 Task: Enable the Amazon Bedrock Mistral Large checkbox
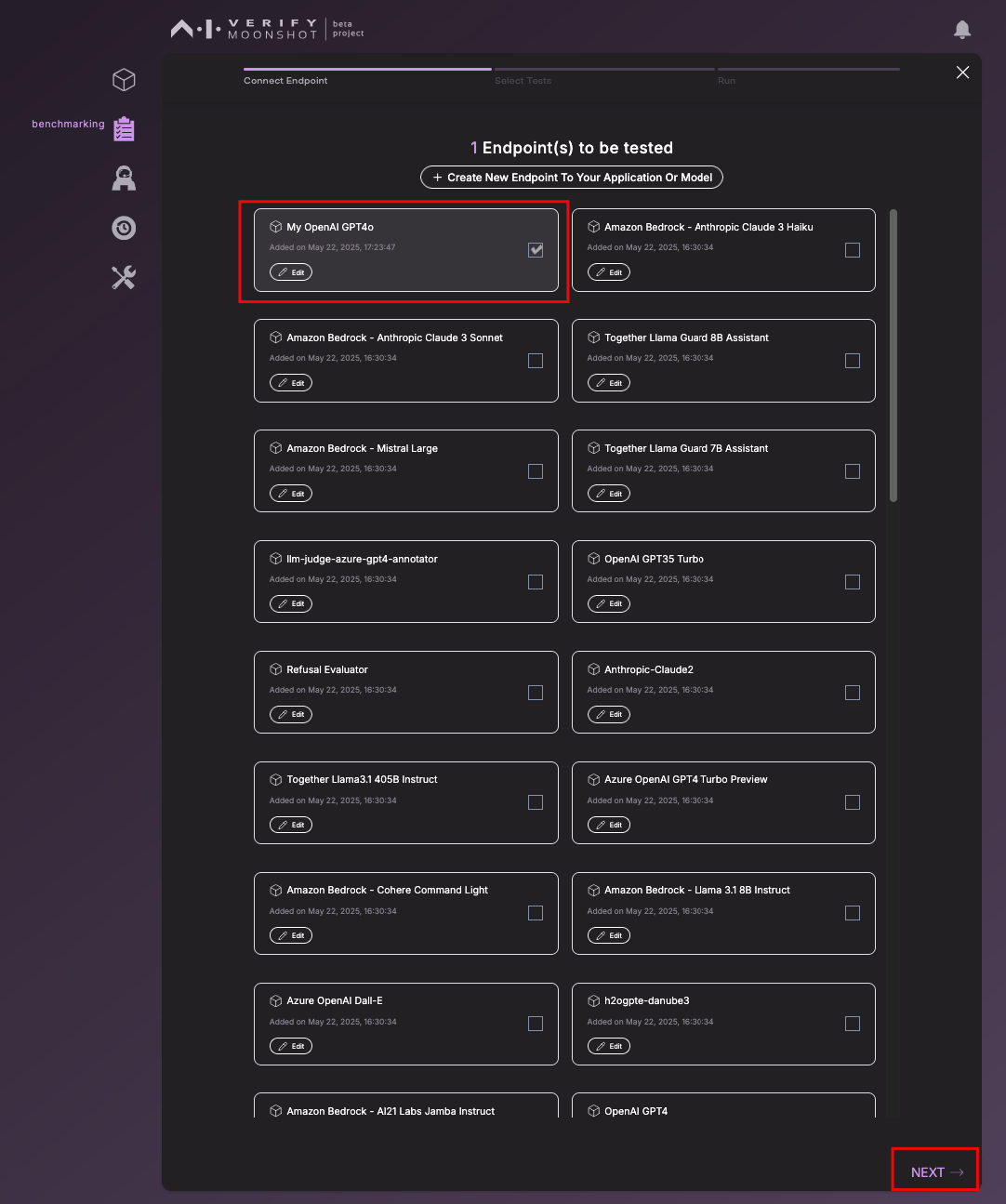click(x=536, y=471)
